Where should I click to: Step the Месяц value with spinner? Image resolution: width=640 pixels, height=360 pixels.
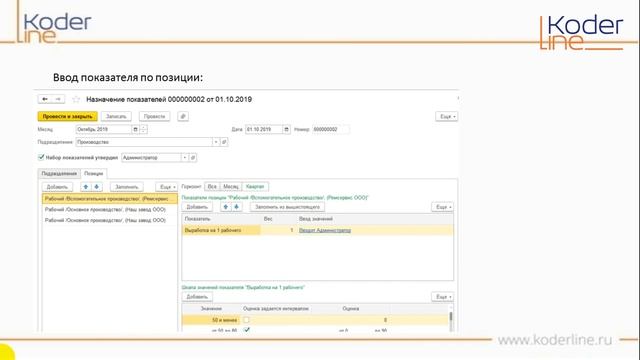pos(143,129)
